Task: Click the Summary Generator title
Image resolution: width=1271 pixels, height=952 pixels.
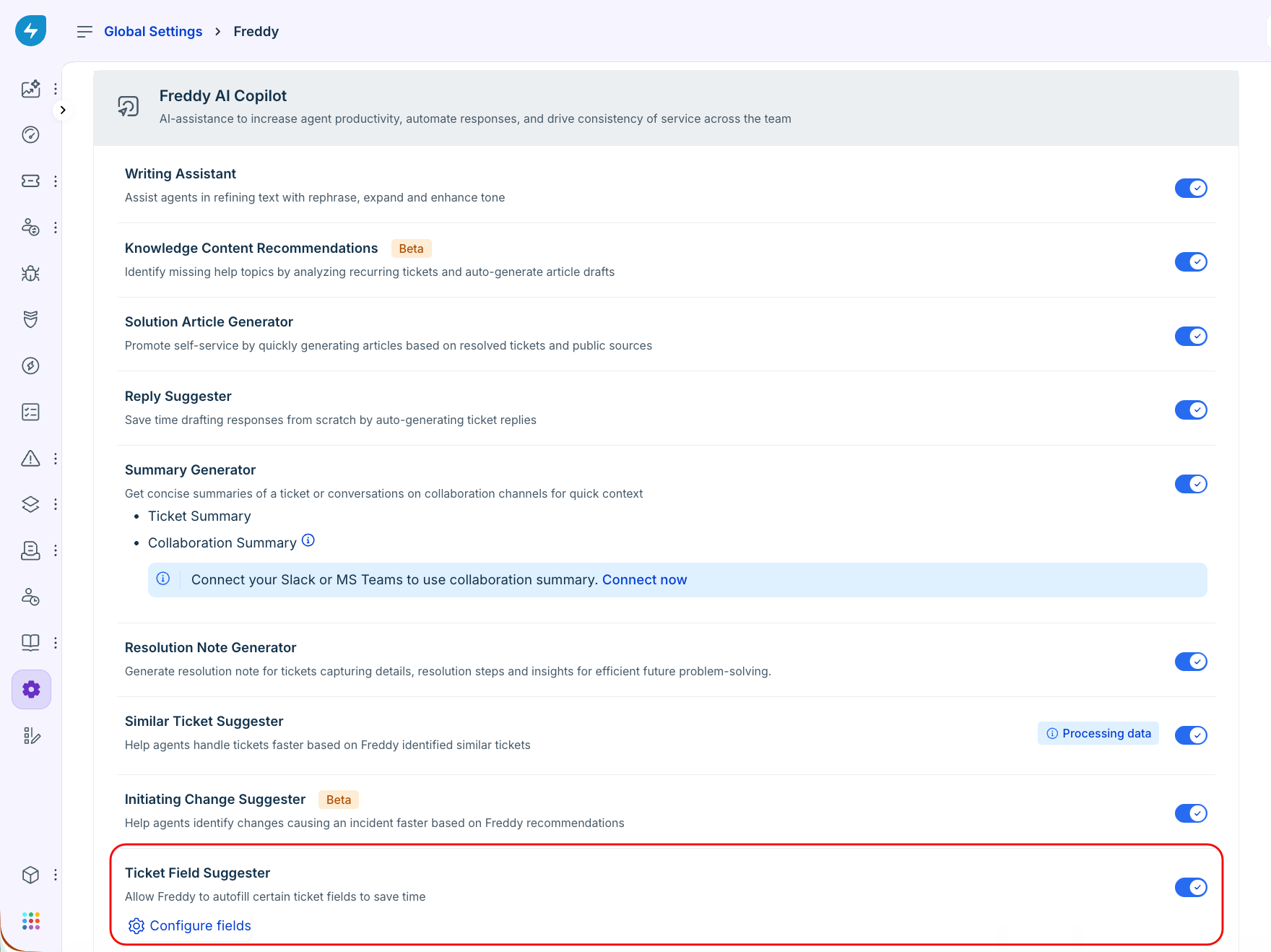Action: click(x=191, y=470)
